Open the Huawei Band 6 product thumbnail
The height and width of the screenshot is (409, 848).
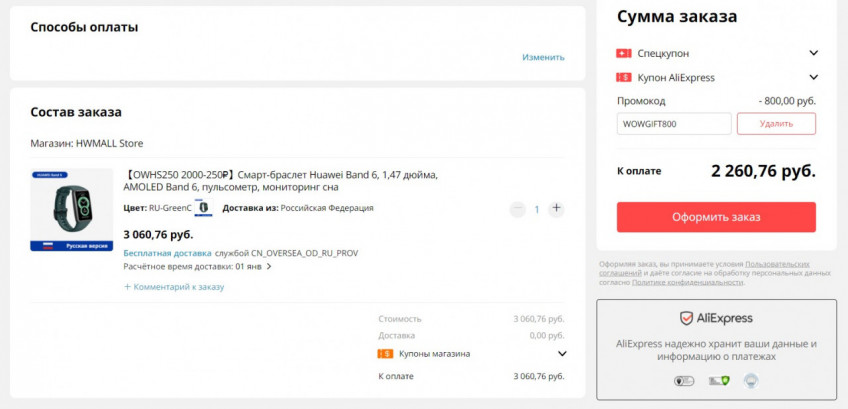(71, 209)
